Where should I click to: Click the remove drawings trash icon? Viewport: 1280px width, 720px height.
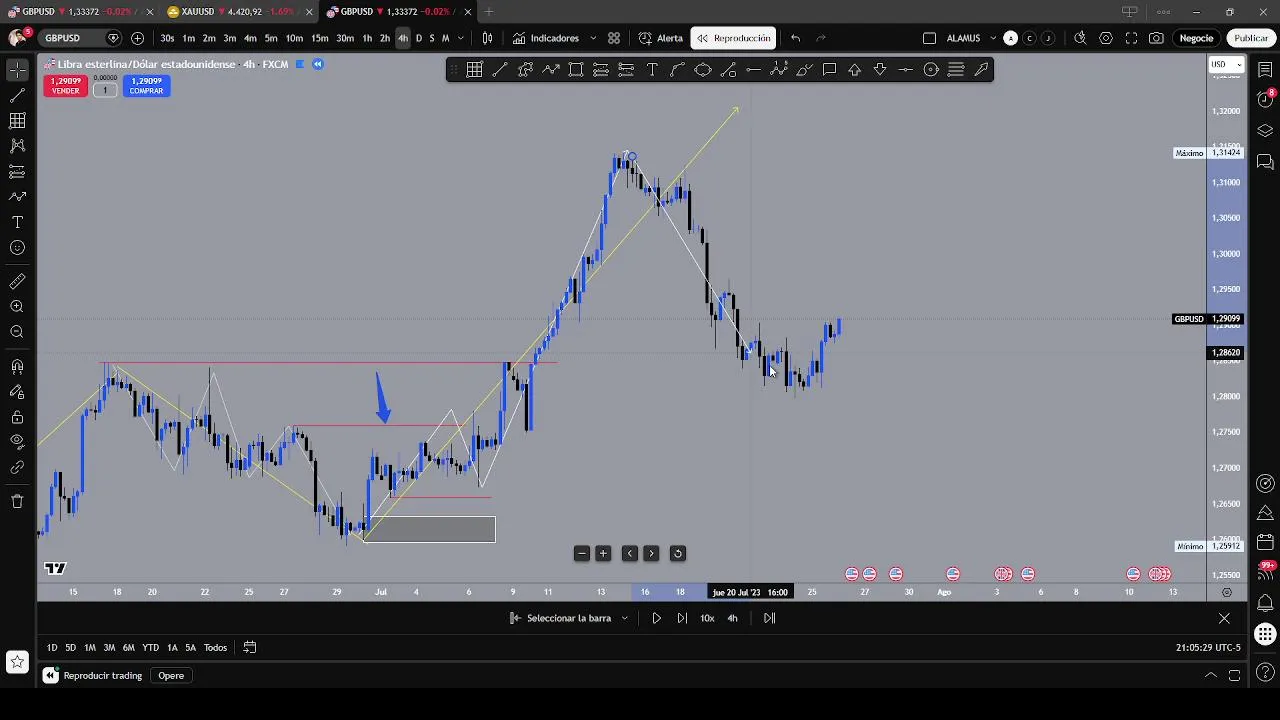coord(17,501)
